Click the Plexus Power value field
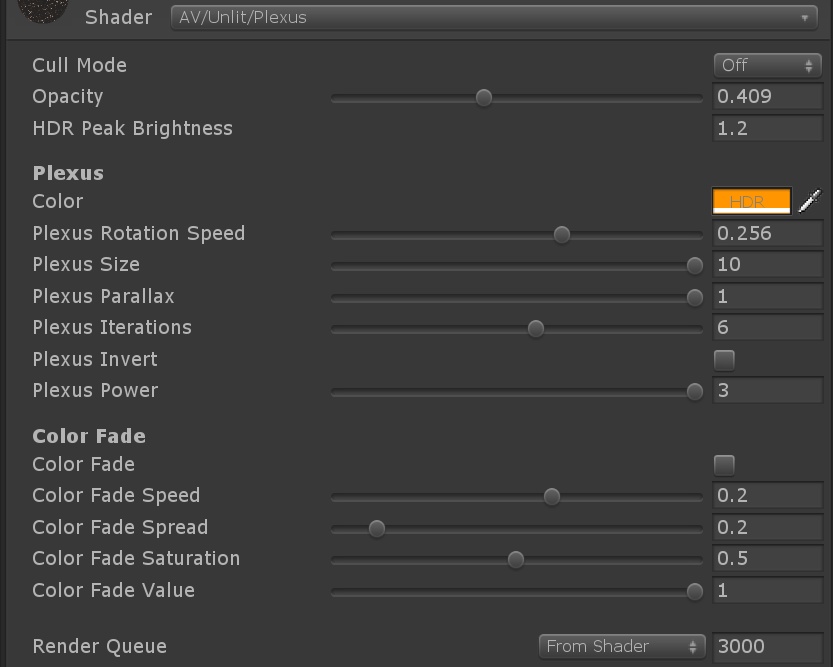The image size is (833, 667). tap(767, 390)
